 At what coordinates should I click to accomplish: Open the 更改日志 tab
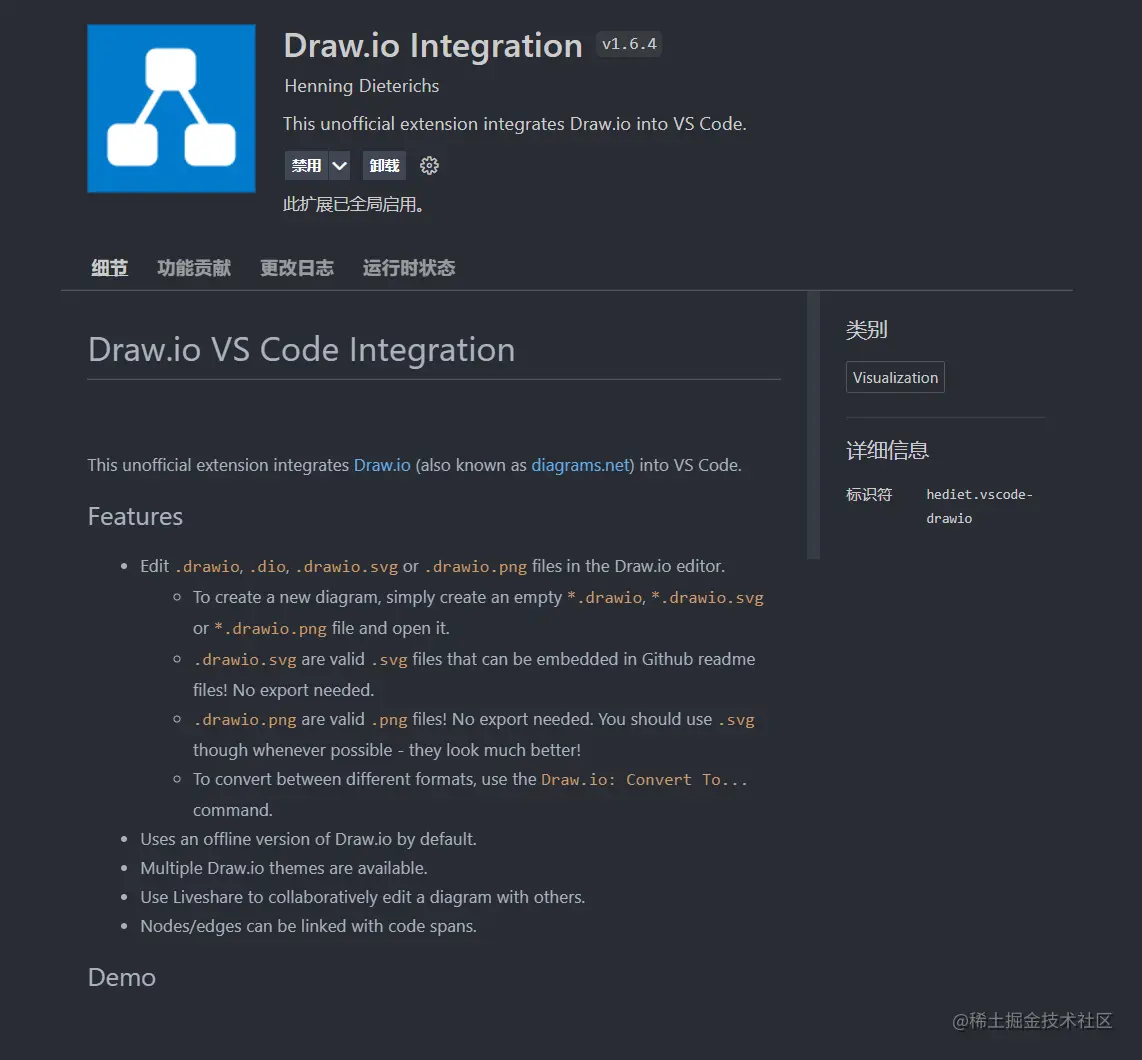296,268
